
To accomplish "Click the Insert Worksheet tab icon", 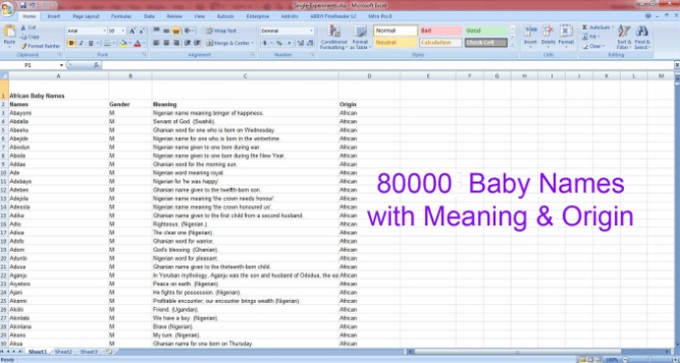I will tap(108, 351).
